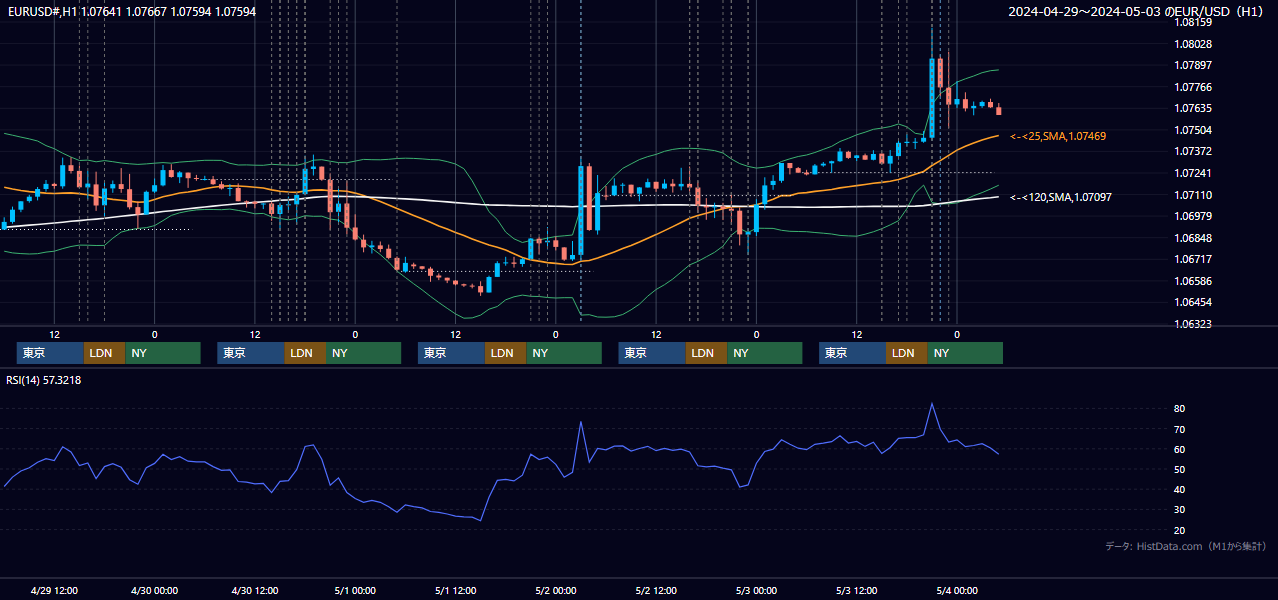Click the NY session block before 5/4 00:00

[x=965, y=353]
